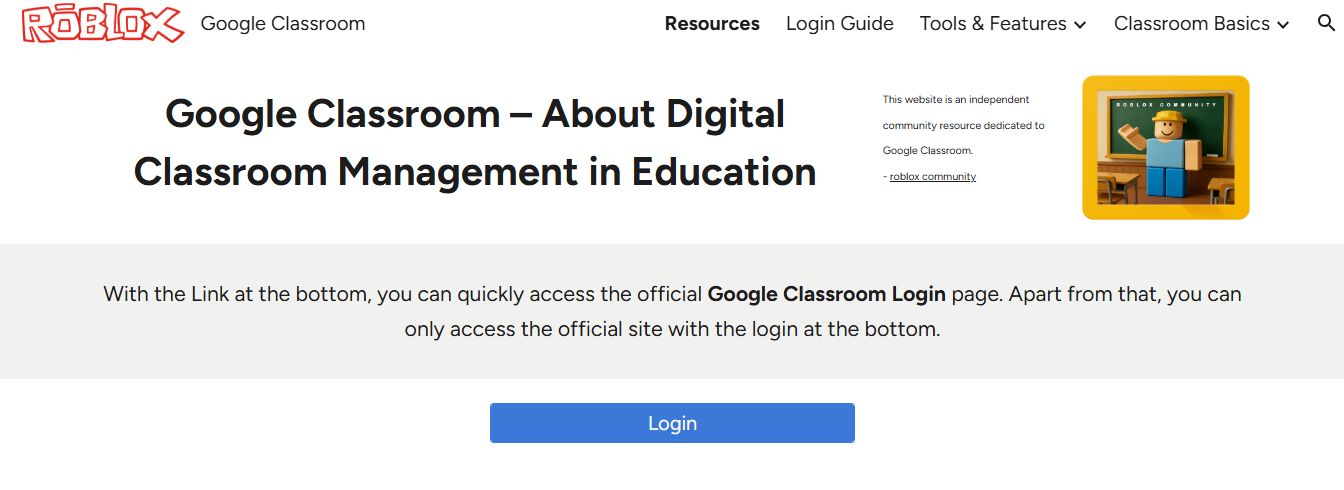Expand the Classroom Basics chevron
The image size is (1344, 490).
[1283, 25]
